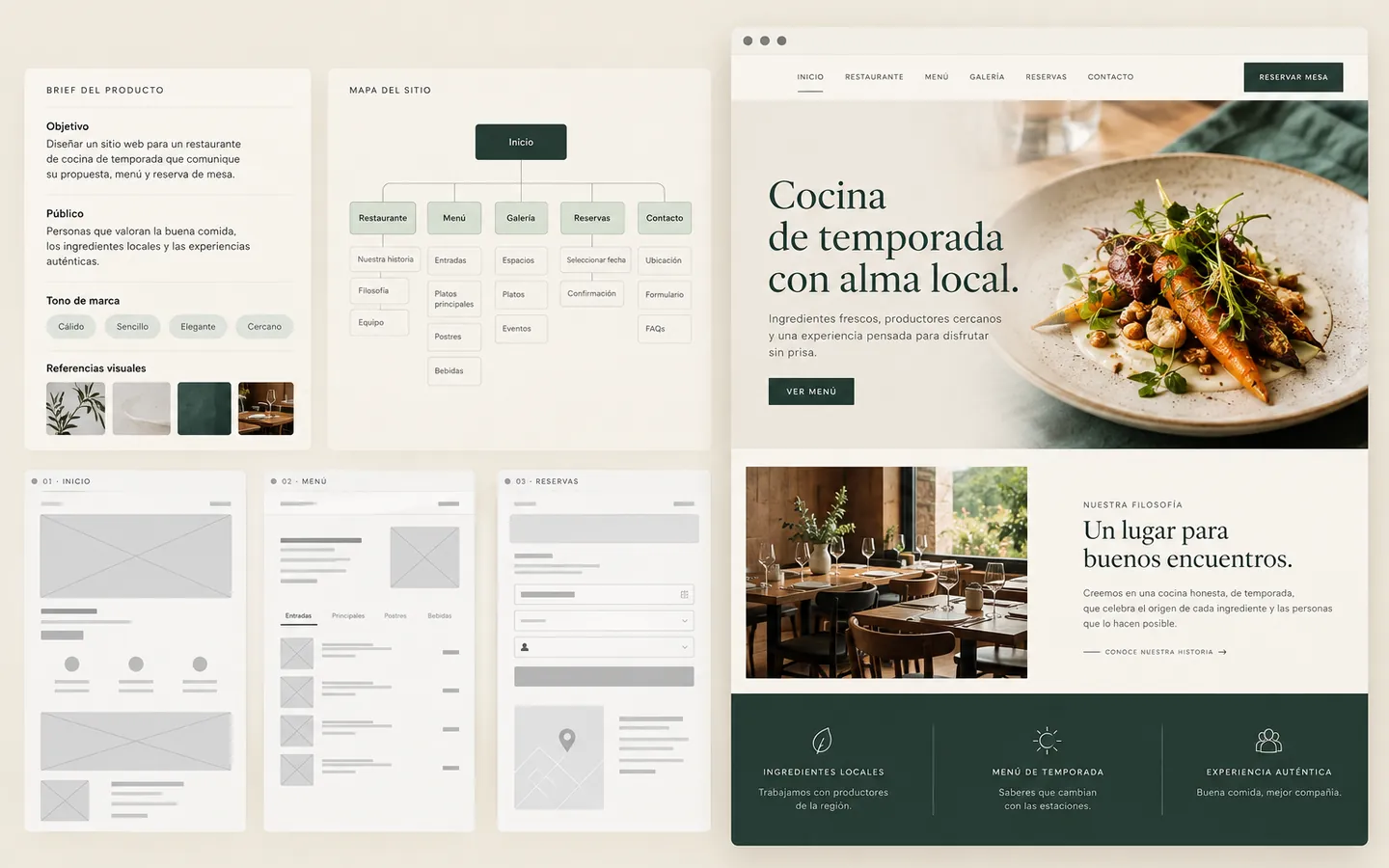The height and width of the screenshot is (868, 1389).
Task: Follow the Conoce Nuestra Historia link
Action: [1156, 652]
